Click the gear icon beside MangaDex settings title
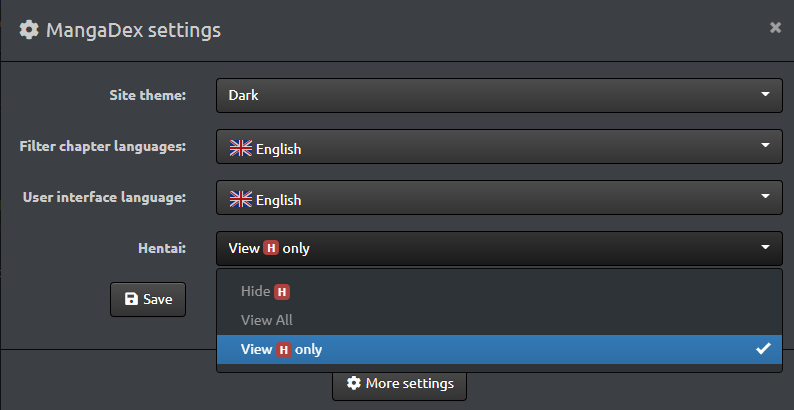 click(29, 30)
